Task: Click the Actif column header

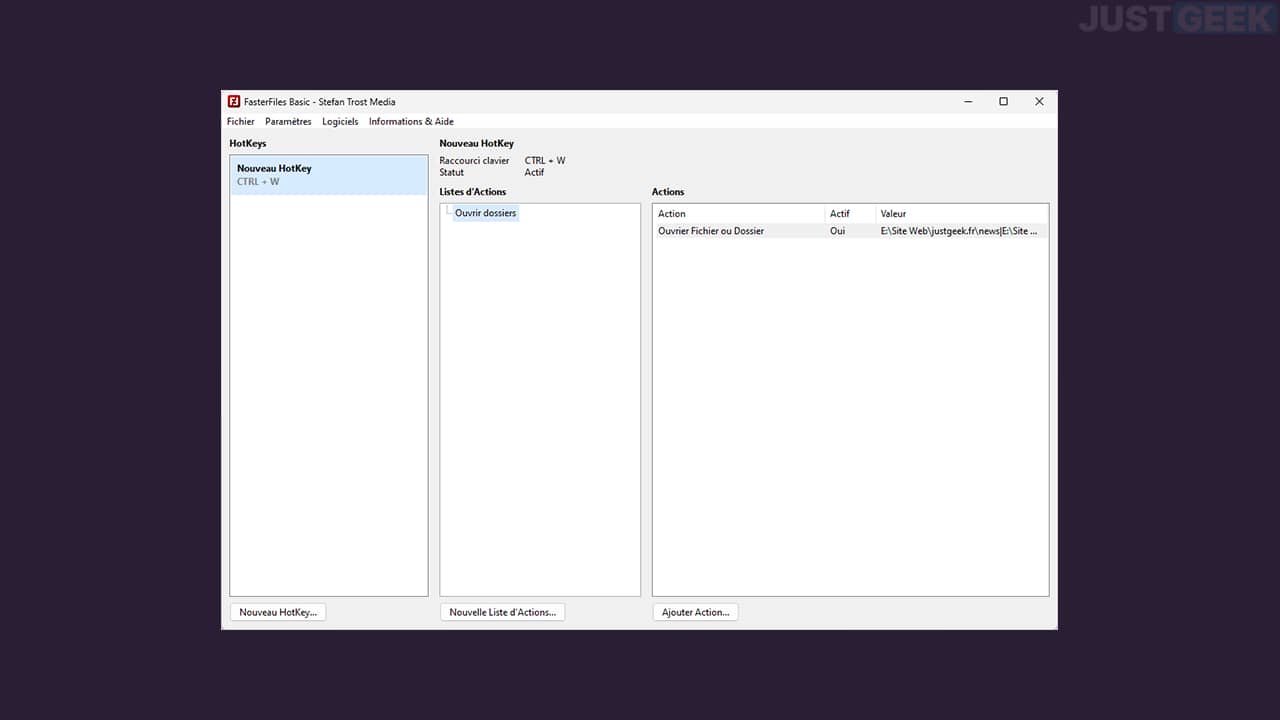Action: pos(850,214)
